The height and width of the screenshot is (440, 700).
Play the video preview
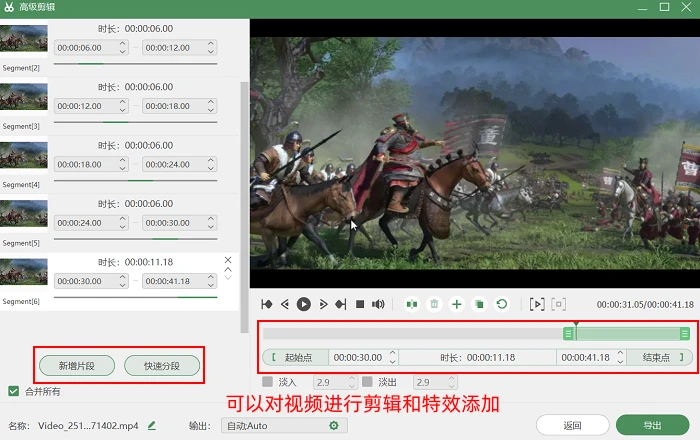point(304,304)
